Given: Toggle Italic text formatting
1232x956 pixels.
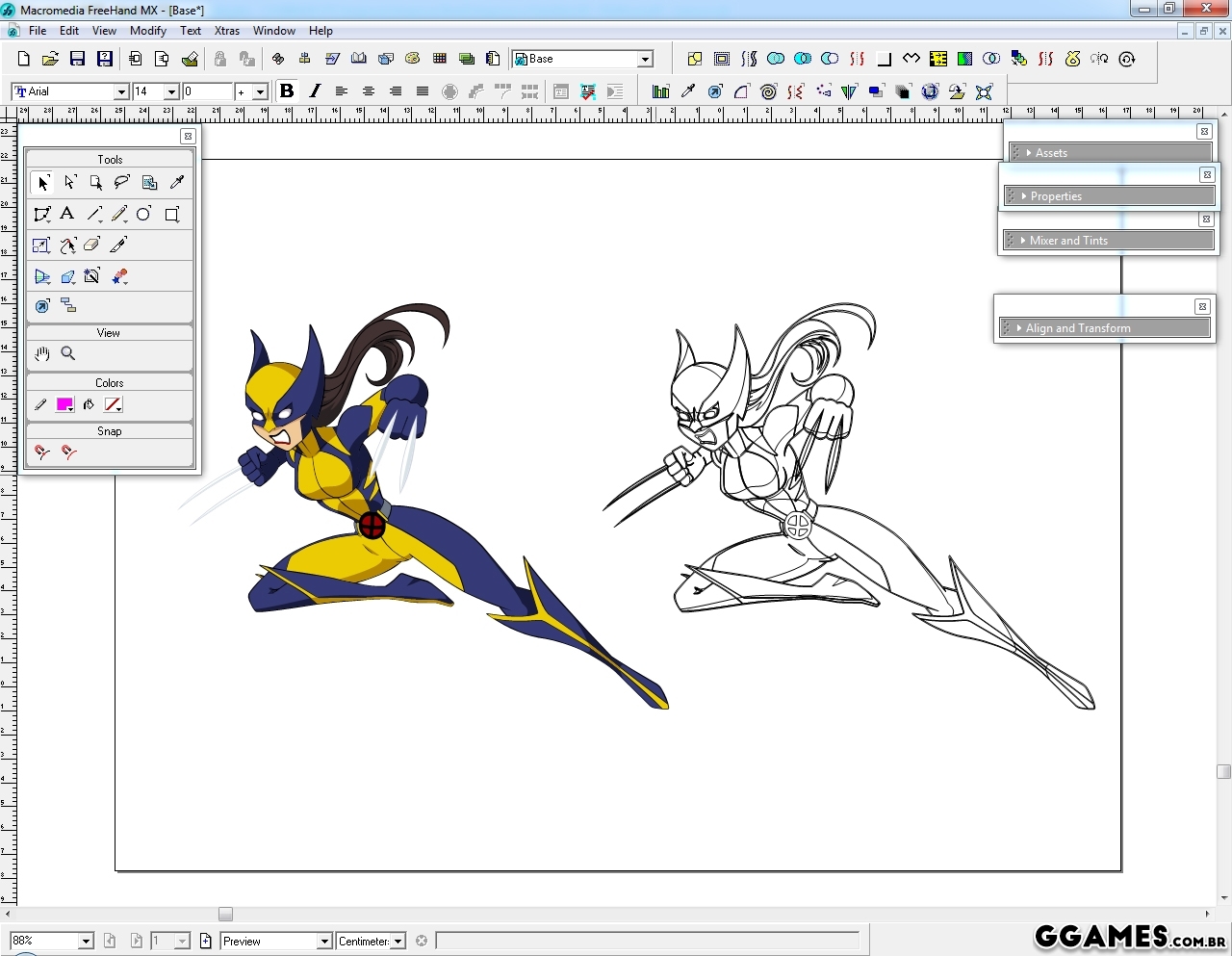Looking at the screenshot, I should (315, 91).
